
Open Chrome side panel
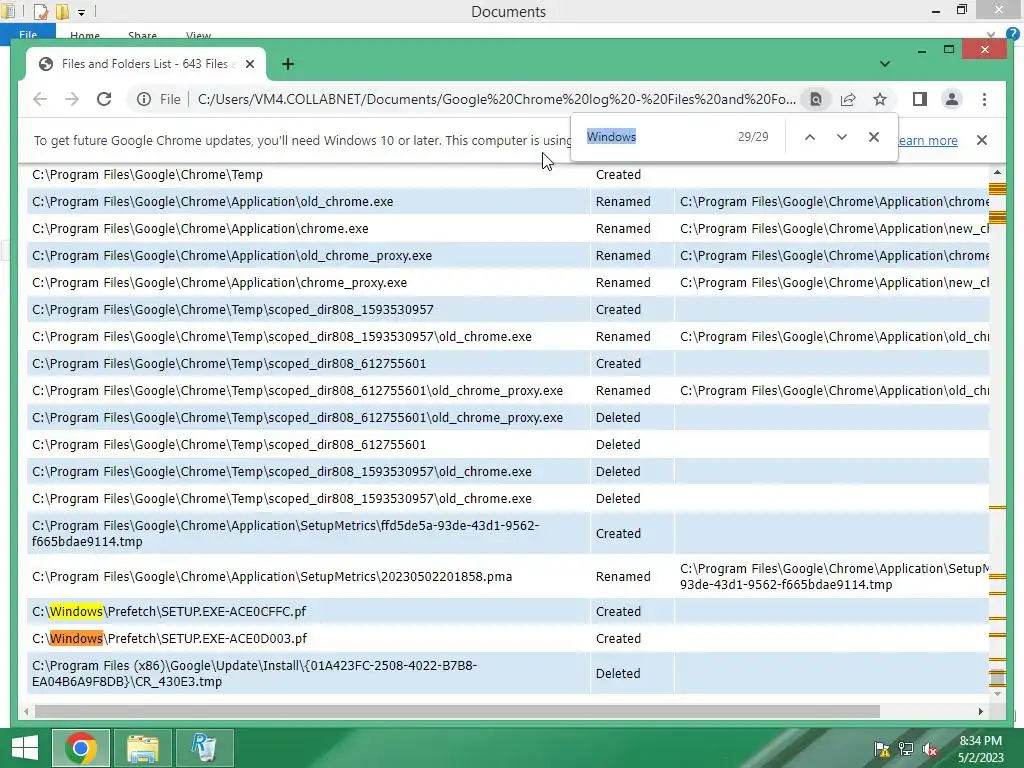pyautogui.click(x=920, y=99)
